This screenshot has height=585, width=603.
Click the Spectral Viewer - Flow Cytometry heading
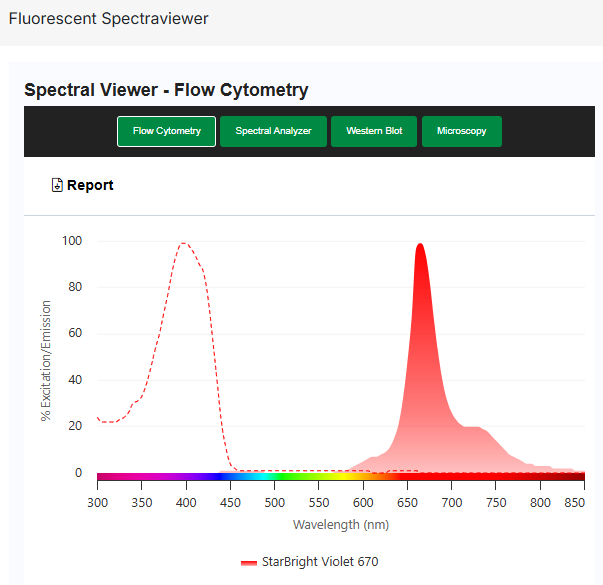tap(166, 90)
